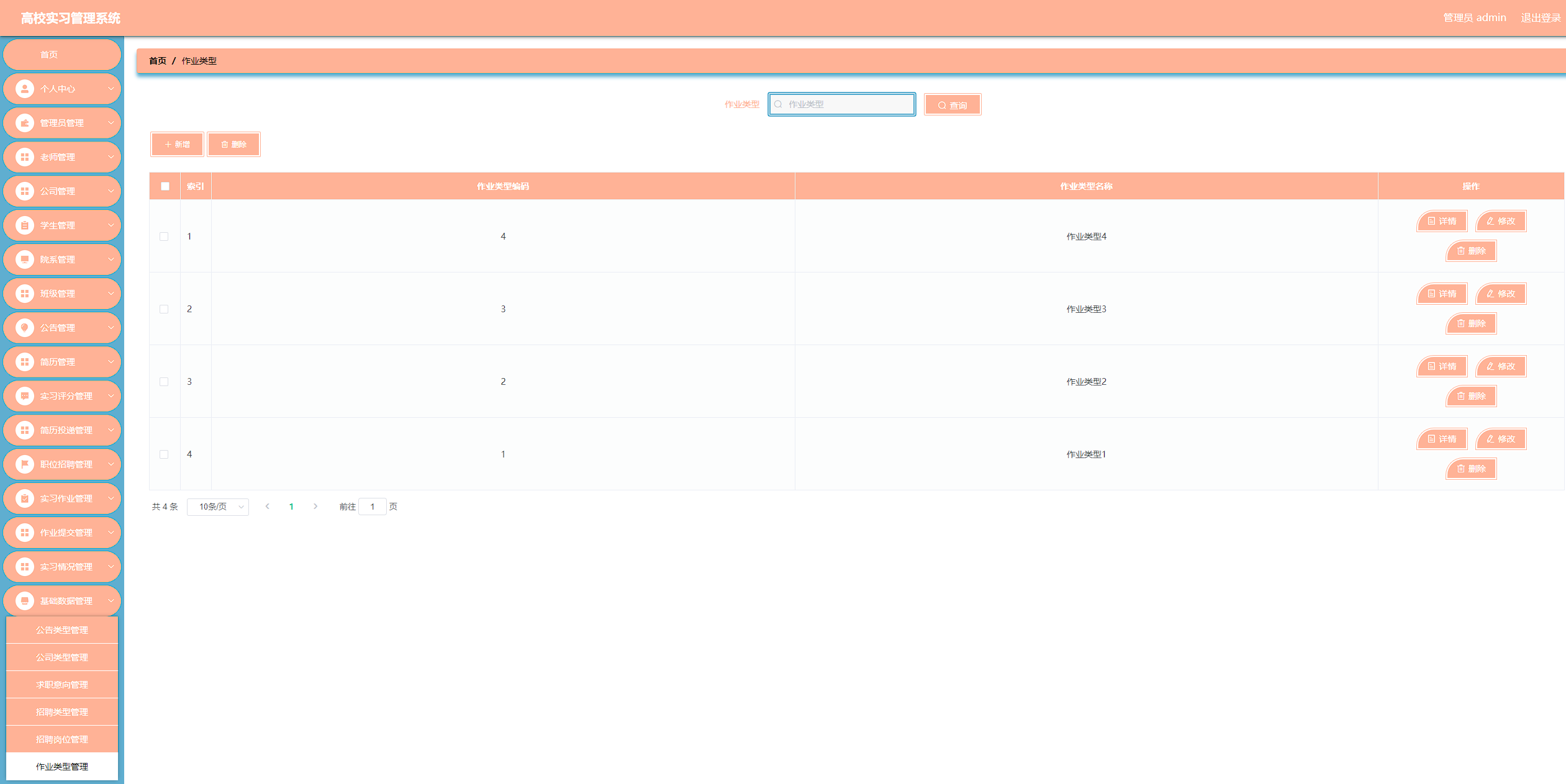
Task: Check the checkbox for row 作业类型4
Action: click(164, 237)
